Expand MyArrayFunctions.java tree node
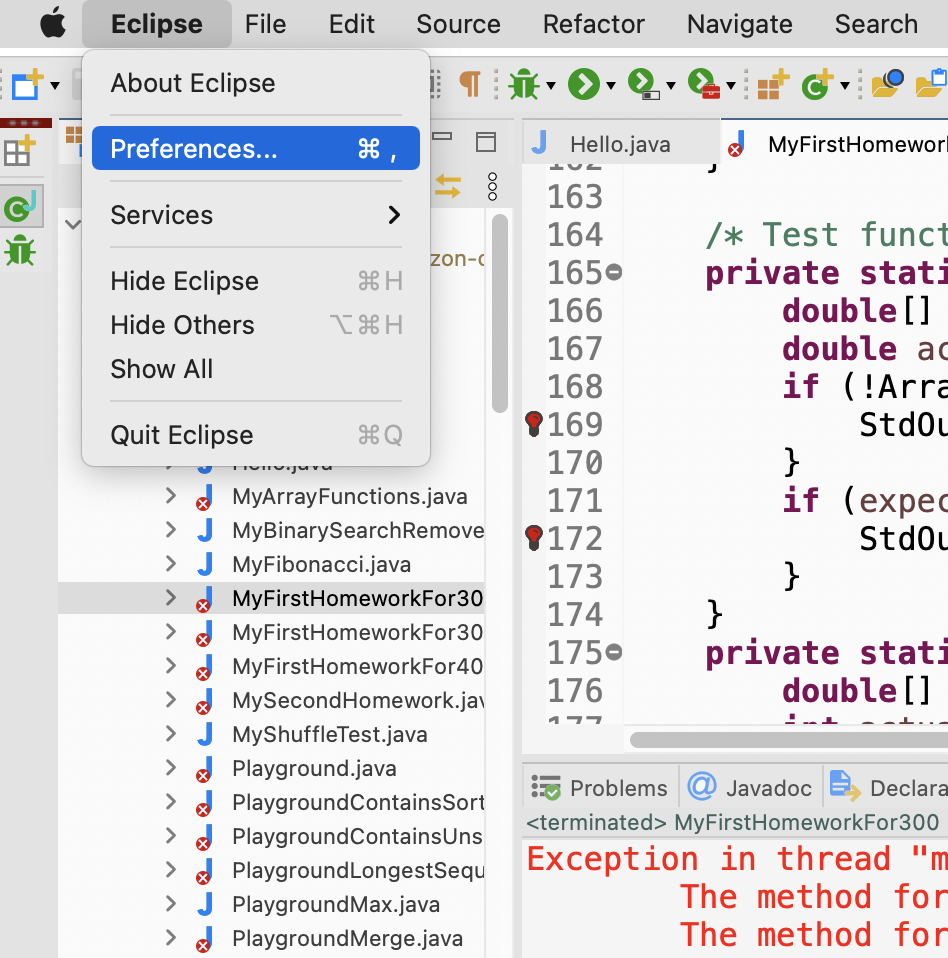The height and width of the screenshot is (958, 948). tap(171, 496)
